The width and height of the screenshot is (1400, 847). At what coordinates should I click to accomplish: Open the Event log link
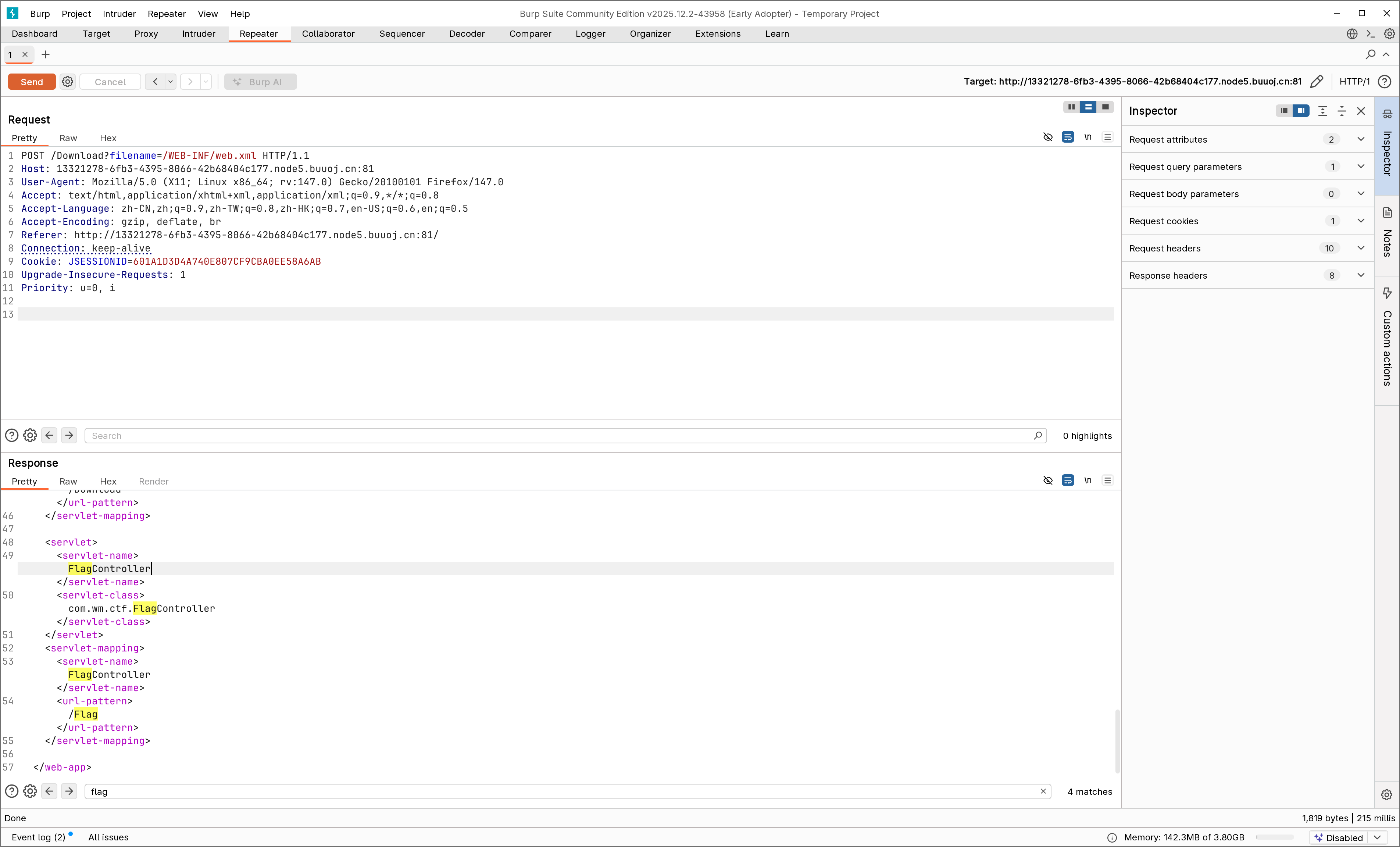coord(38,837)
